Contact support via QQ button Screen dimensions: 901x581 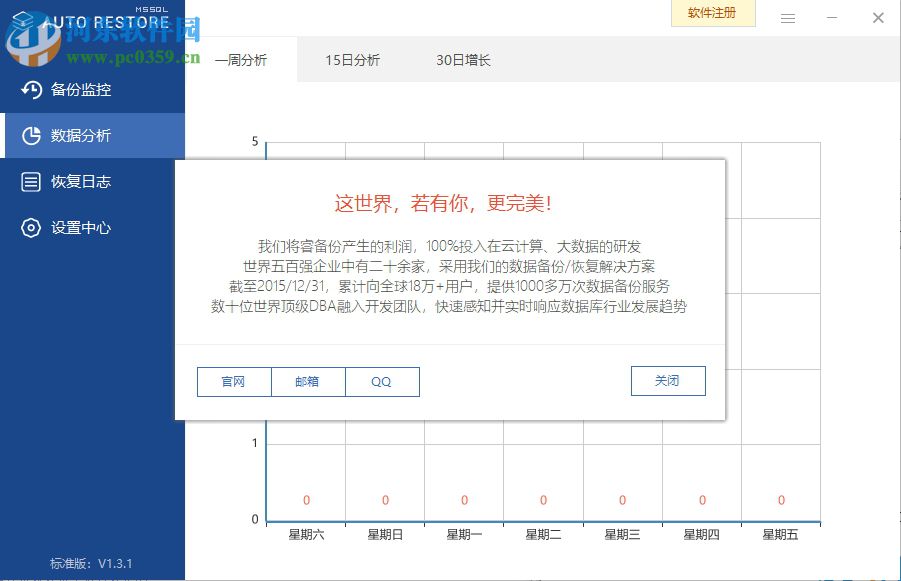pyautogui.click(x=382, y=381)
